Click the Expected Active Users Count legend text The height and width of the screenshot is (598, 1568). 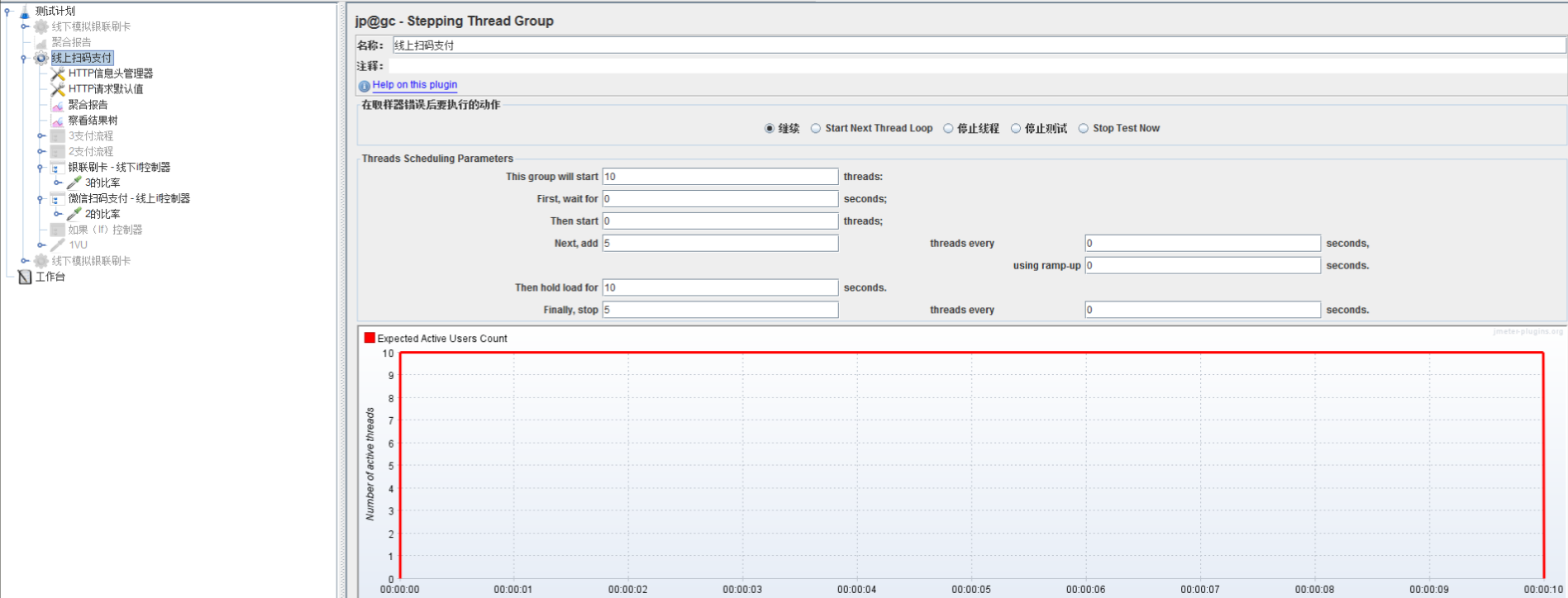(x=442, y=339)
